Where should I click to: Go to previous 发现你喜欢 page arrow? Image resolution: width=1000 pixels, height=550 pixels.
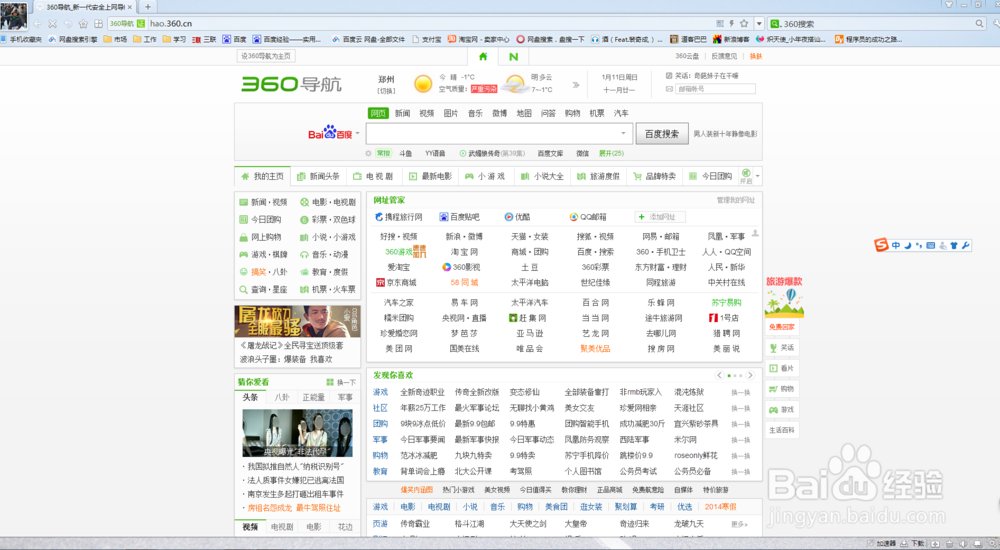pyautogui.click(x=719, y=375)
